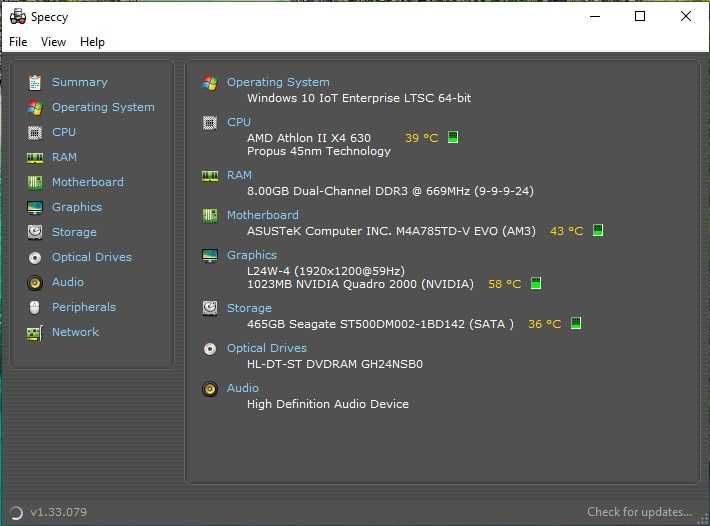Click the Operating System Windows flag sidebar icon
The width and height of the screenshot is (710, 526).
(x=35, y=107)
